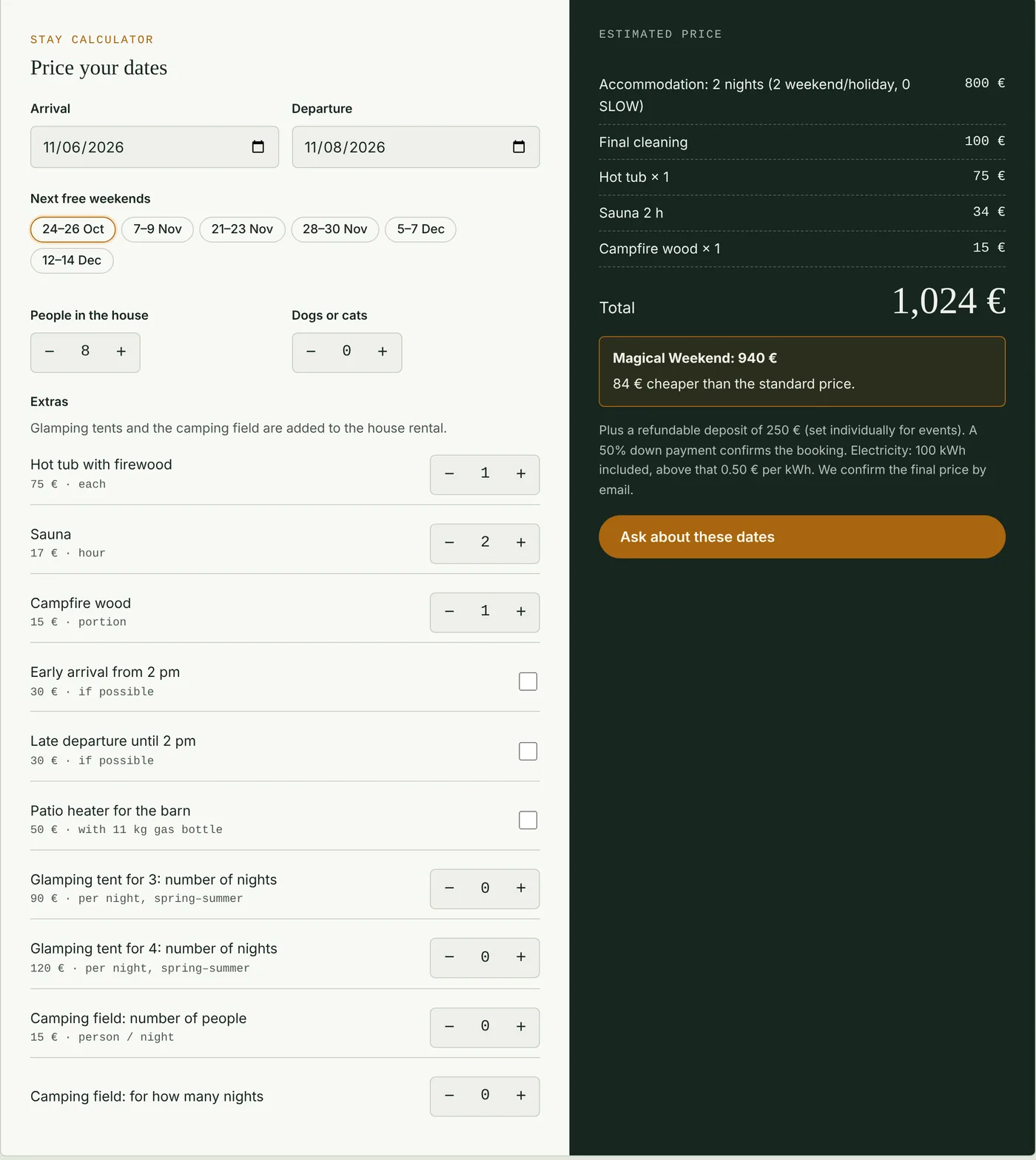Remove one Hot tub with firewood
Screen dimensions: 1036x1160
pyautogui.click(x=449, y=473)
